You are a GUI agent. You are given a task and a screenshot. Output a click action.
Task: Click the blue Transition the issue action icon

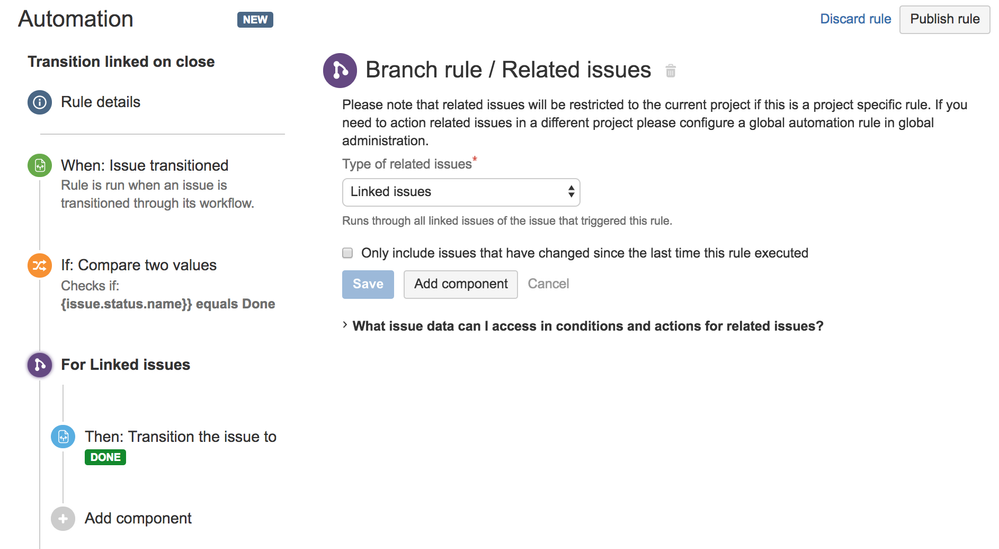[x=63, y=436]
